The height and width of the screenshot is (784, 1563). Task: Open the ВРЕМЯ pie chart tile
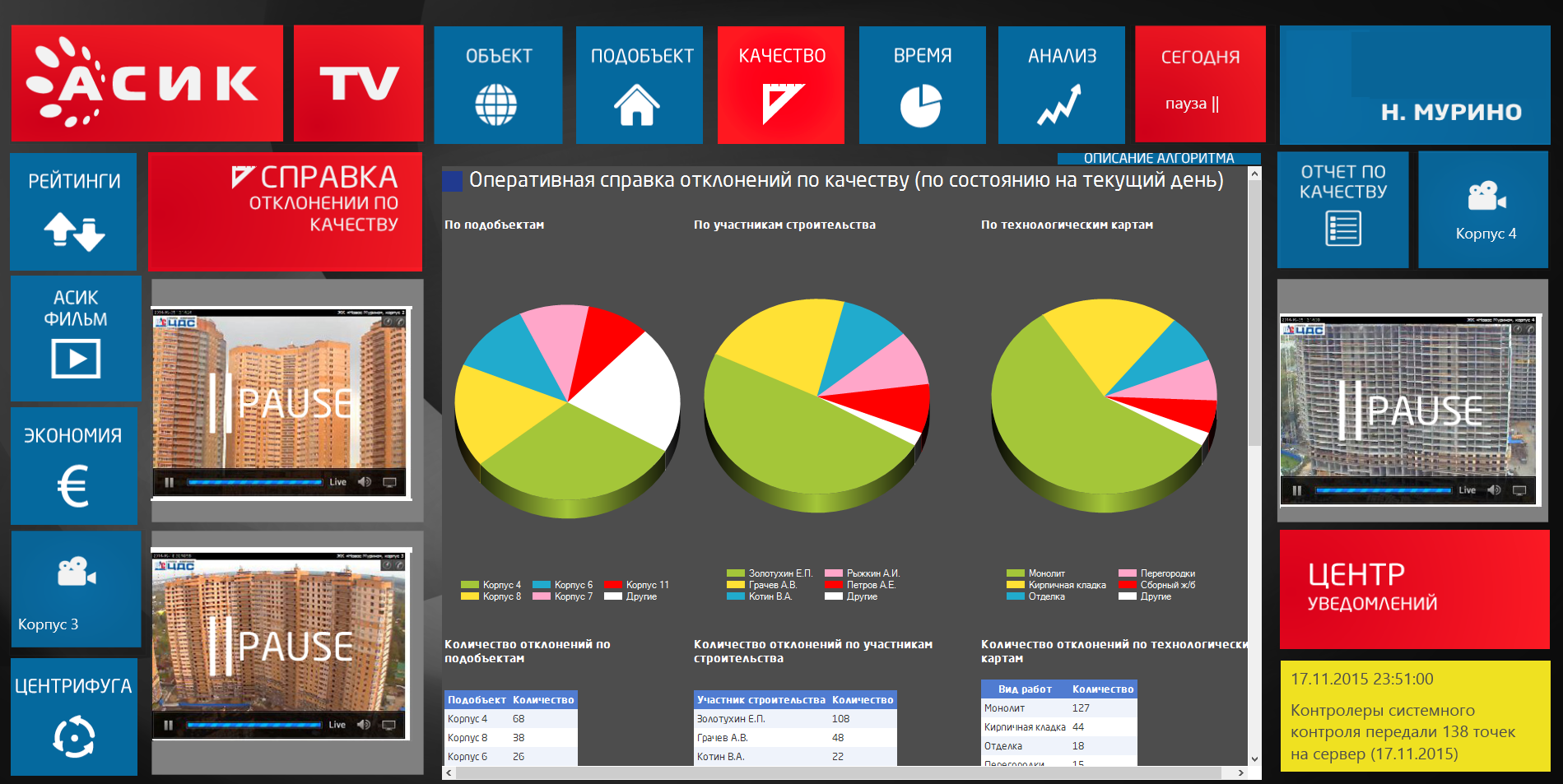[922, 85]
